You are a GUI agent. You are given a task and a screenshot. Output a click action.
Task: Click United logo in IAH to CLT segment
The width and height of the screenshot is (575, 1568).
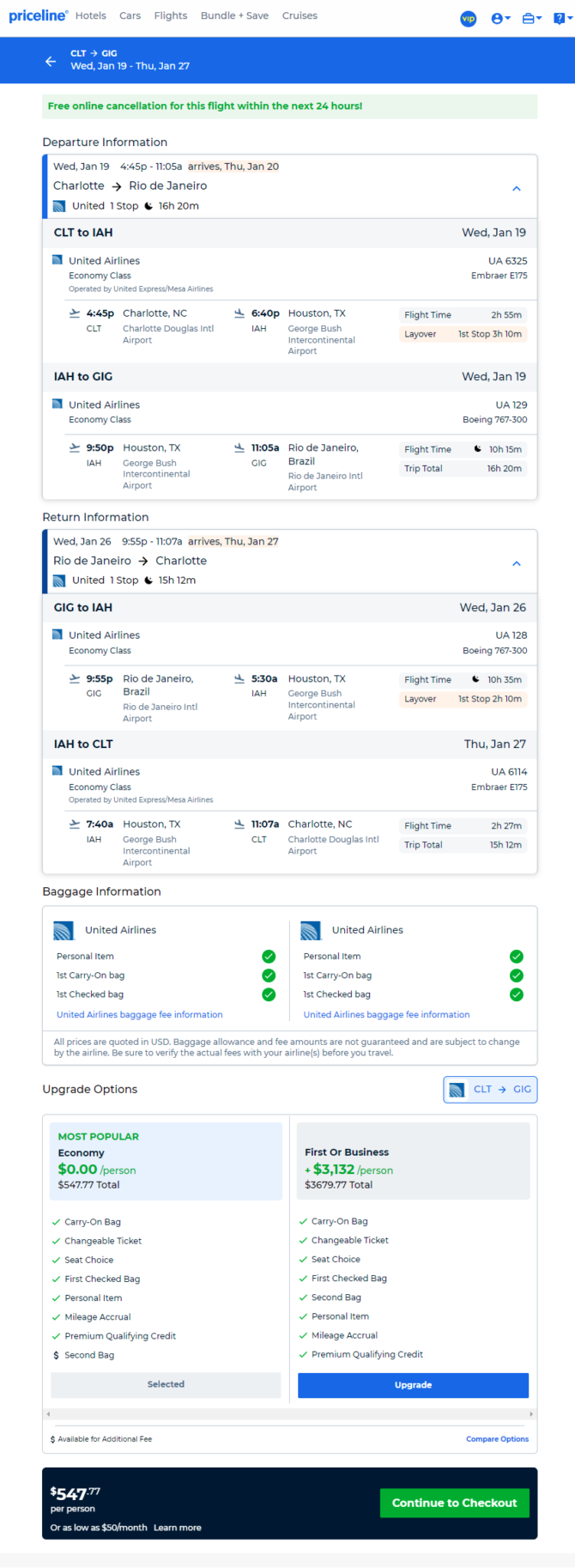point(57,771)
